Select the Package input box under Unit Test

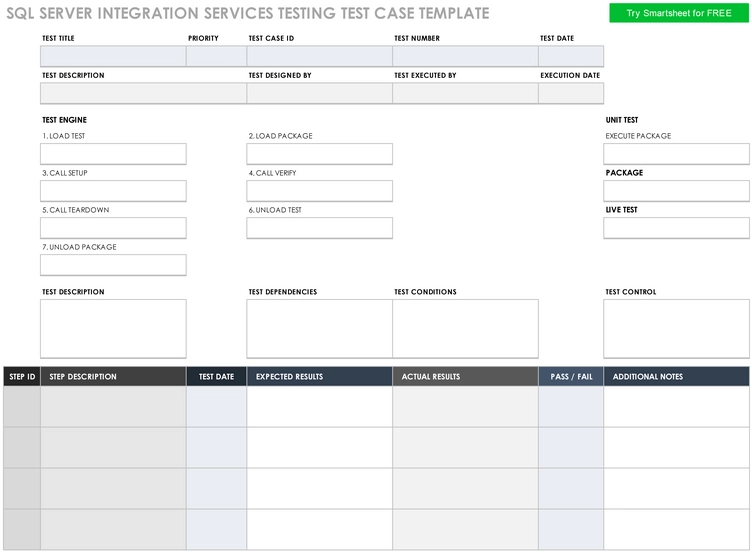pos(676,191)
